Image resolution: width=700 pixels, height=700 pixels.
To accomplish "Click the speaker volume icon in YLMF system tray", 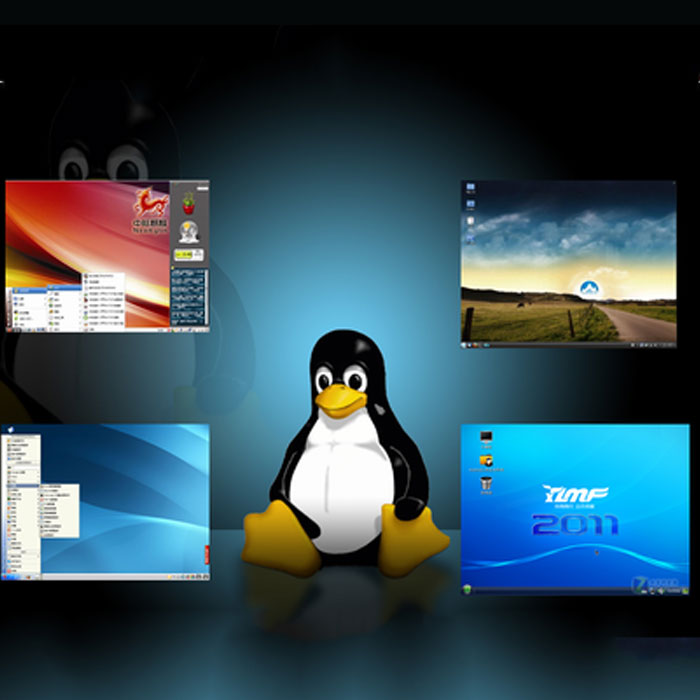I will (x=661, y=591).
